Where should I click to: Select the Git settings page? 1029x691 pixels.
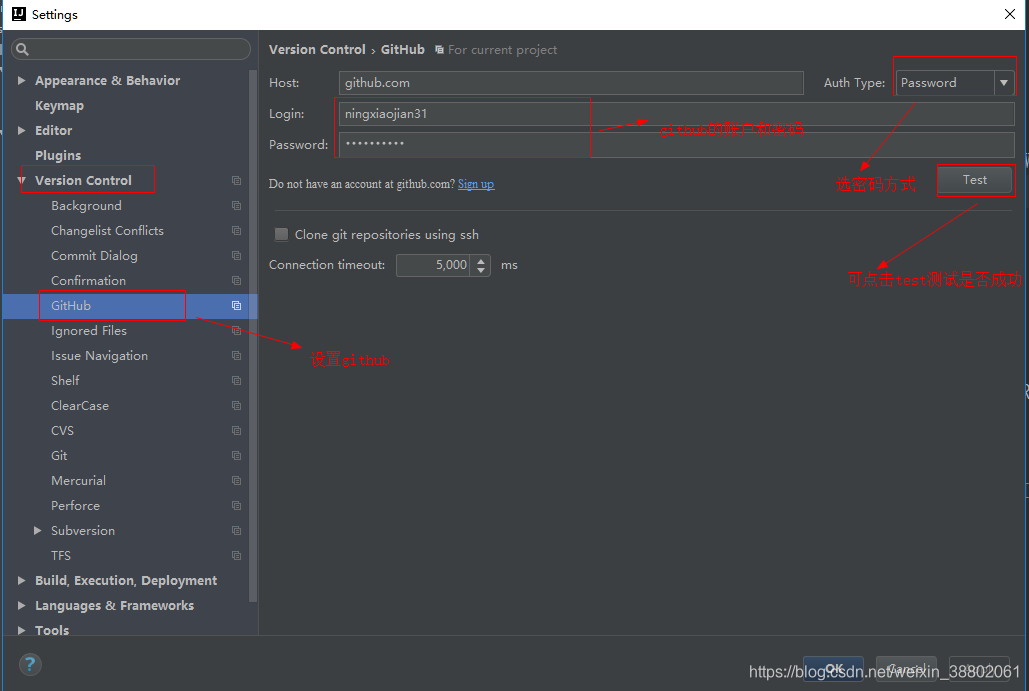[x=59, y=455]
